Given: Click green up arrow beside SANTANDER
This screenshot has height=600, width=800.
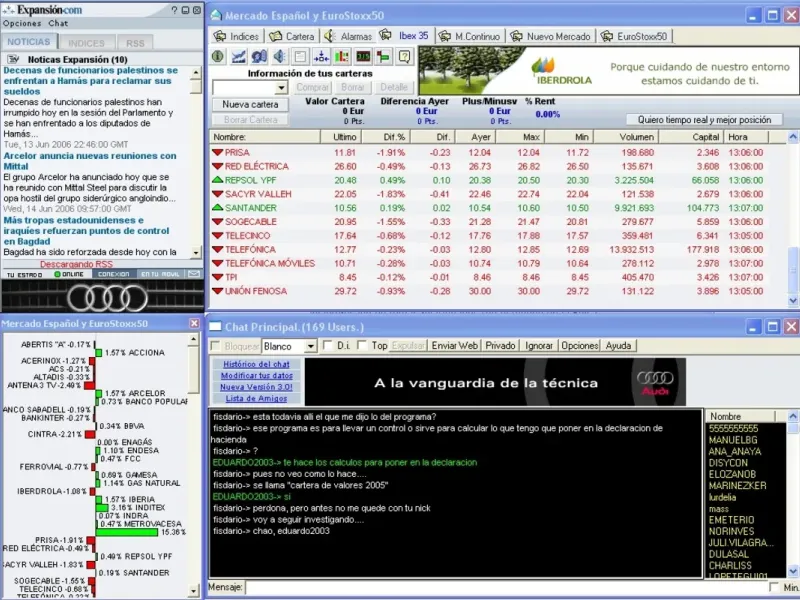Looking at the screenshot, I should (x=218, y=207).
